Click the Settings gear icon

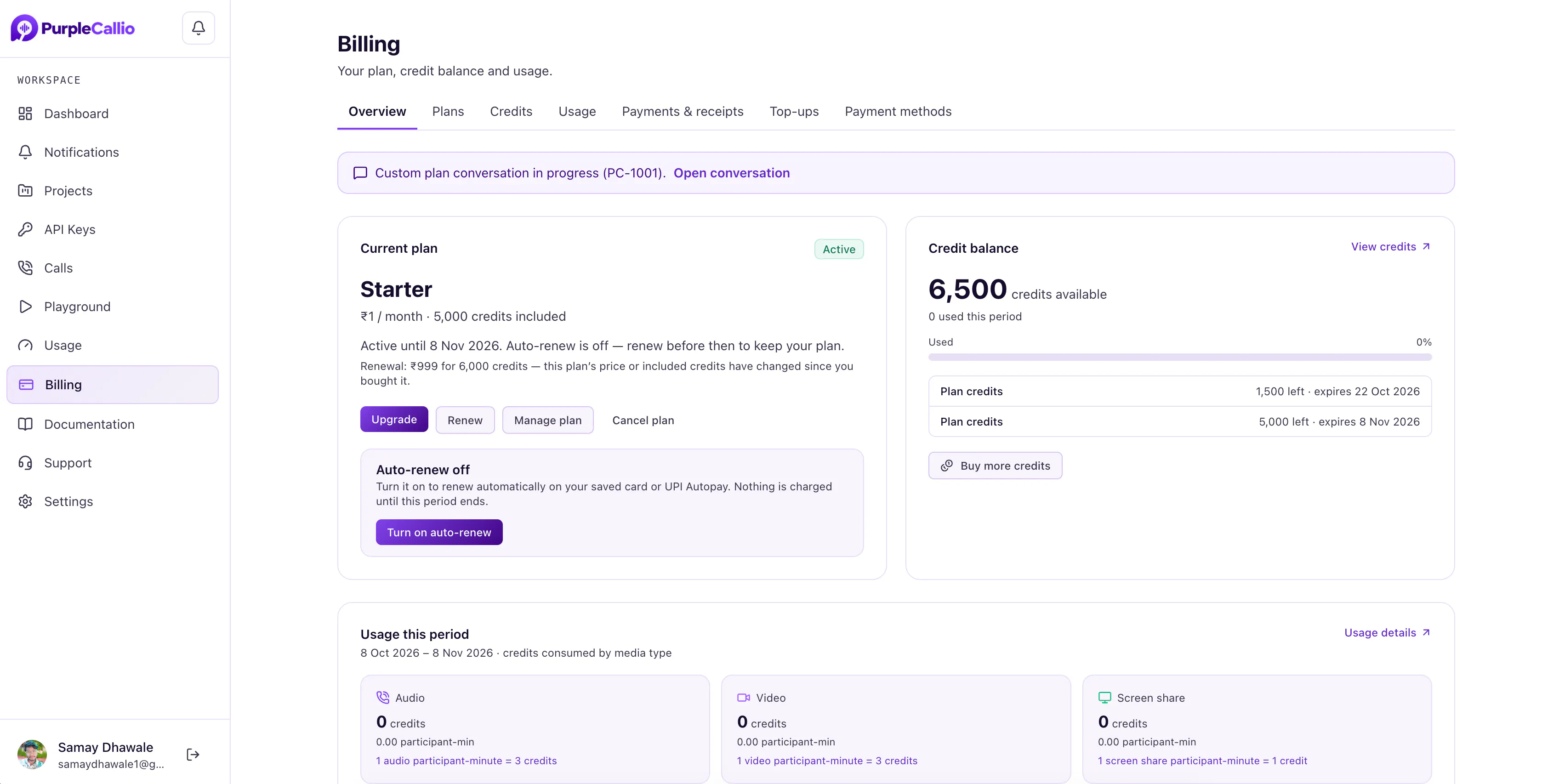tap(25, 501)
